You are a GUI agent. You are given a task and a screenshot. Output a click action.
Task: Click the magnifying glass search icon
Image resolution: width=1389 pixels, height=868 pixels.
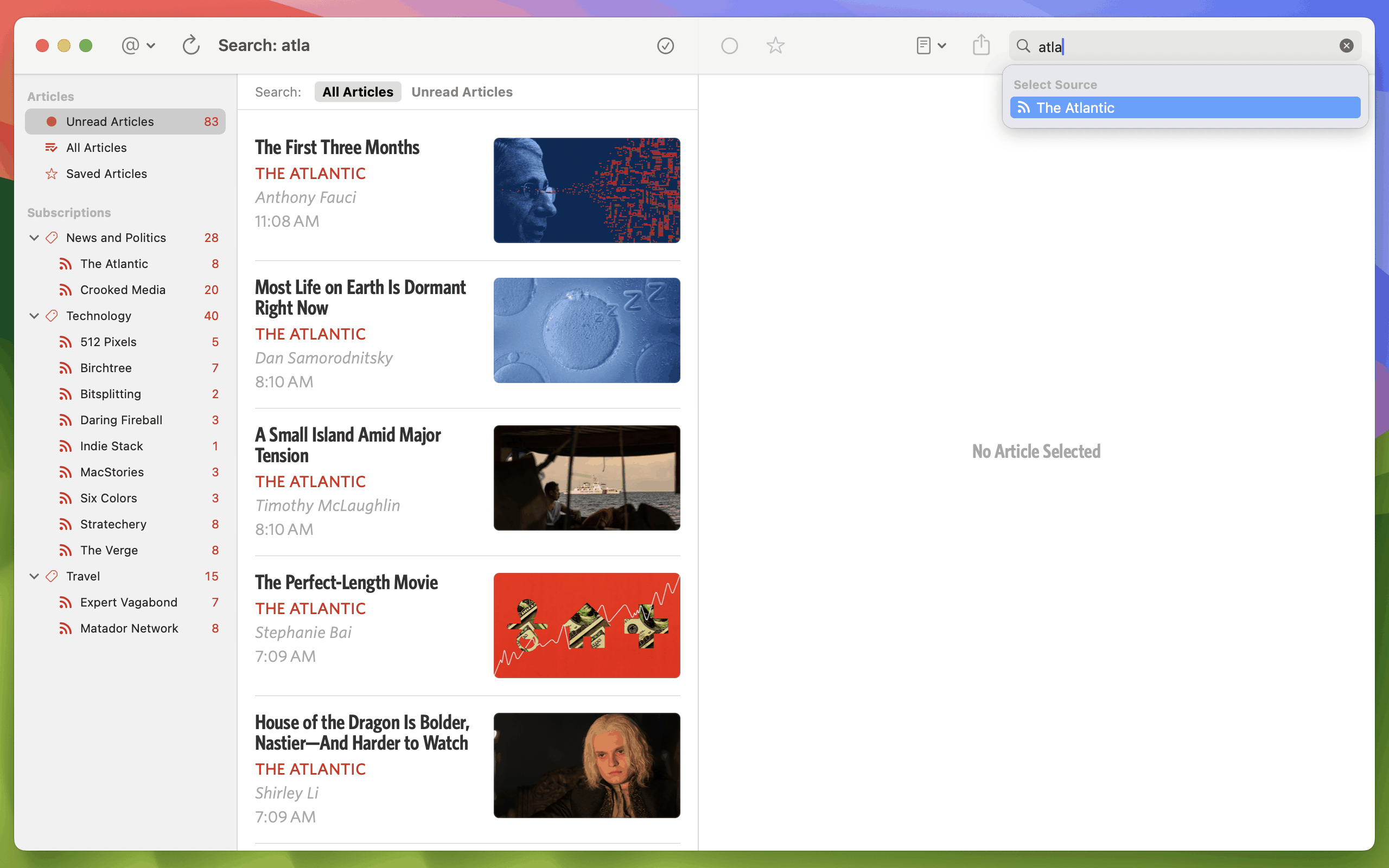click(x=1023, y=46)
